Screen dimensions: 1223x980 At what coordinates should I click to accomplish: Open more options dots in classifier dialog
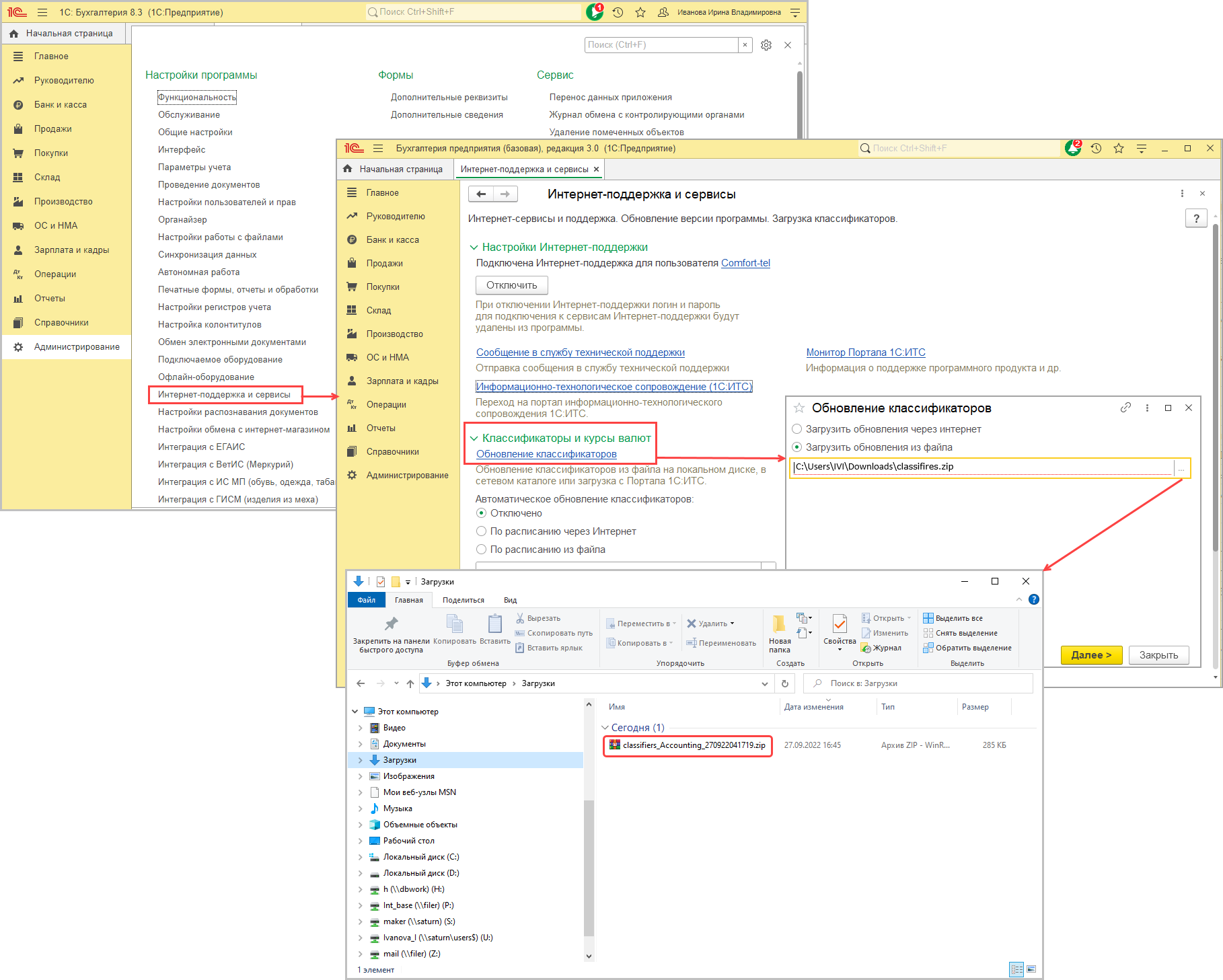click(1147, 408)
